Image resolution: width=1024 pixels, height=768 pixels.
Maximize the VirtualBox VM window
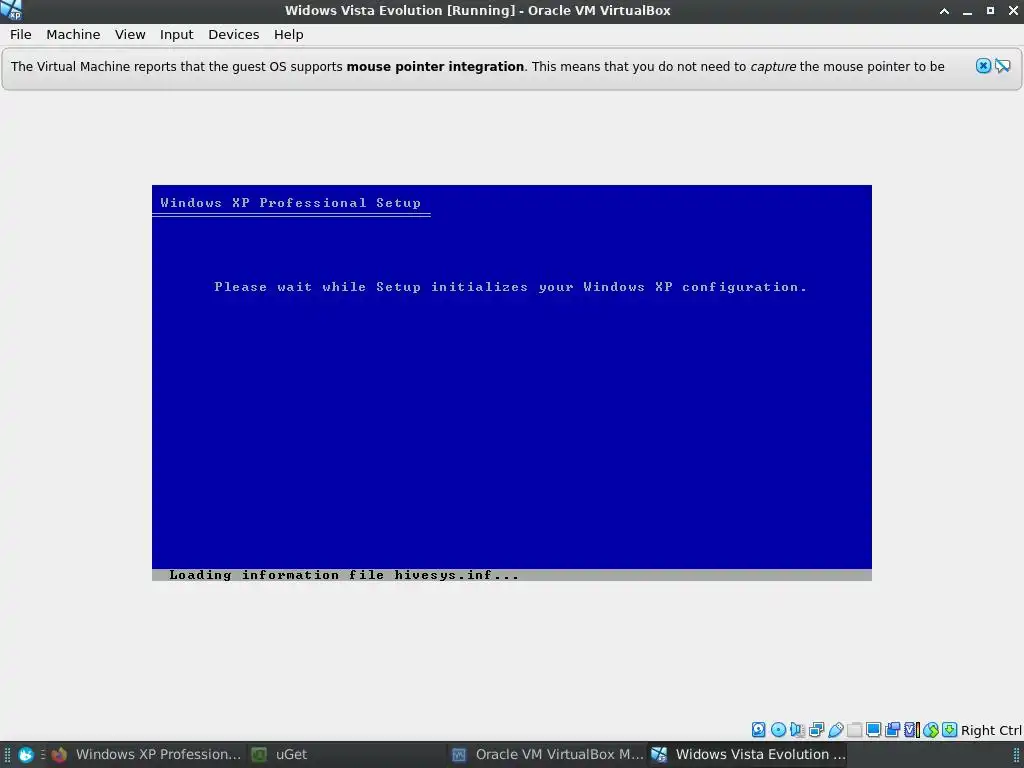pyautogui.click(x=990, y=10)
